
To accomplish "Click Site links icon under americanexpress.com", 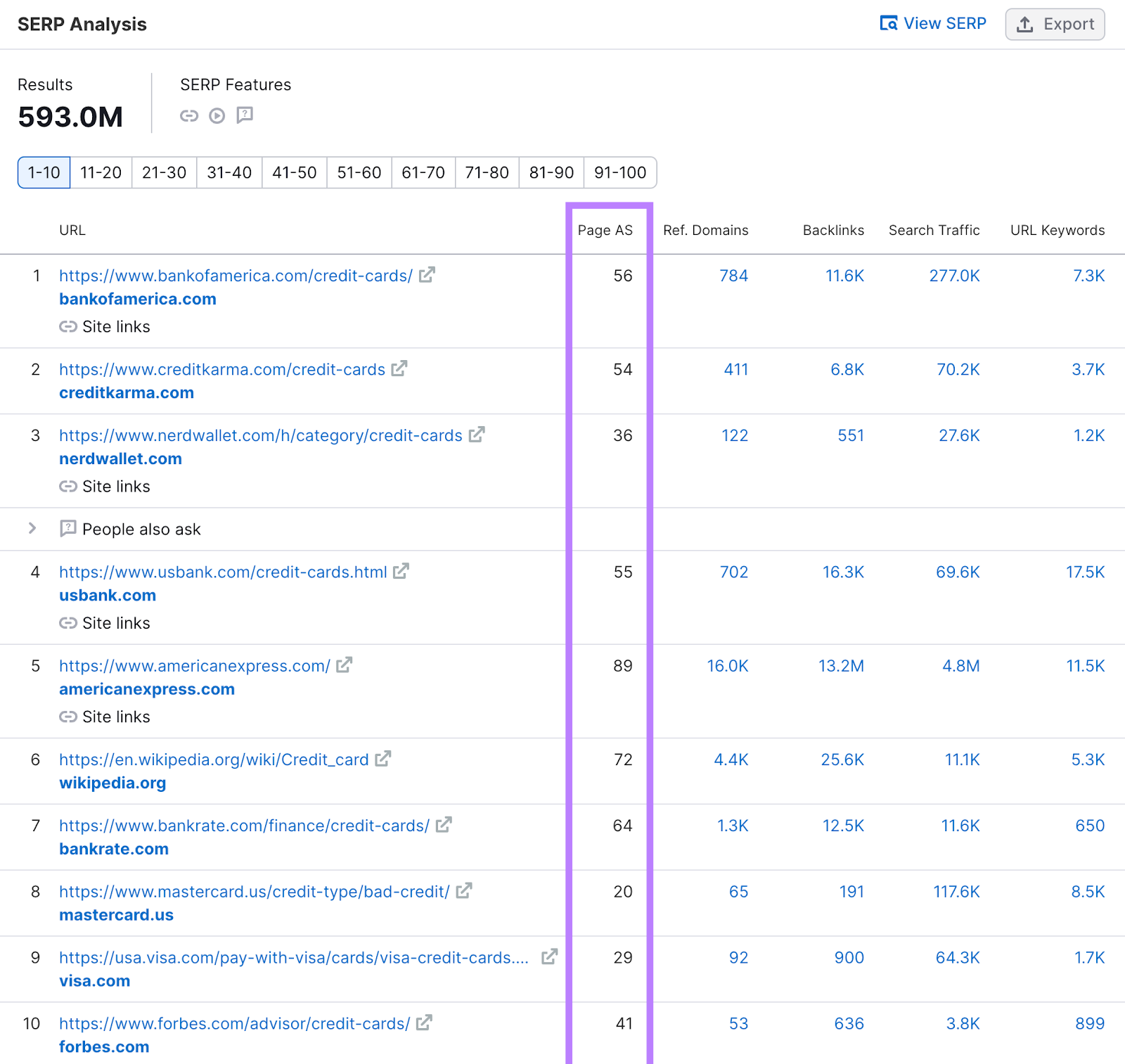I will pos(68,717).
